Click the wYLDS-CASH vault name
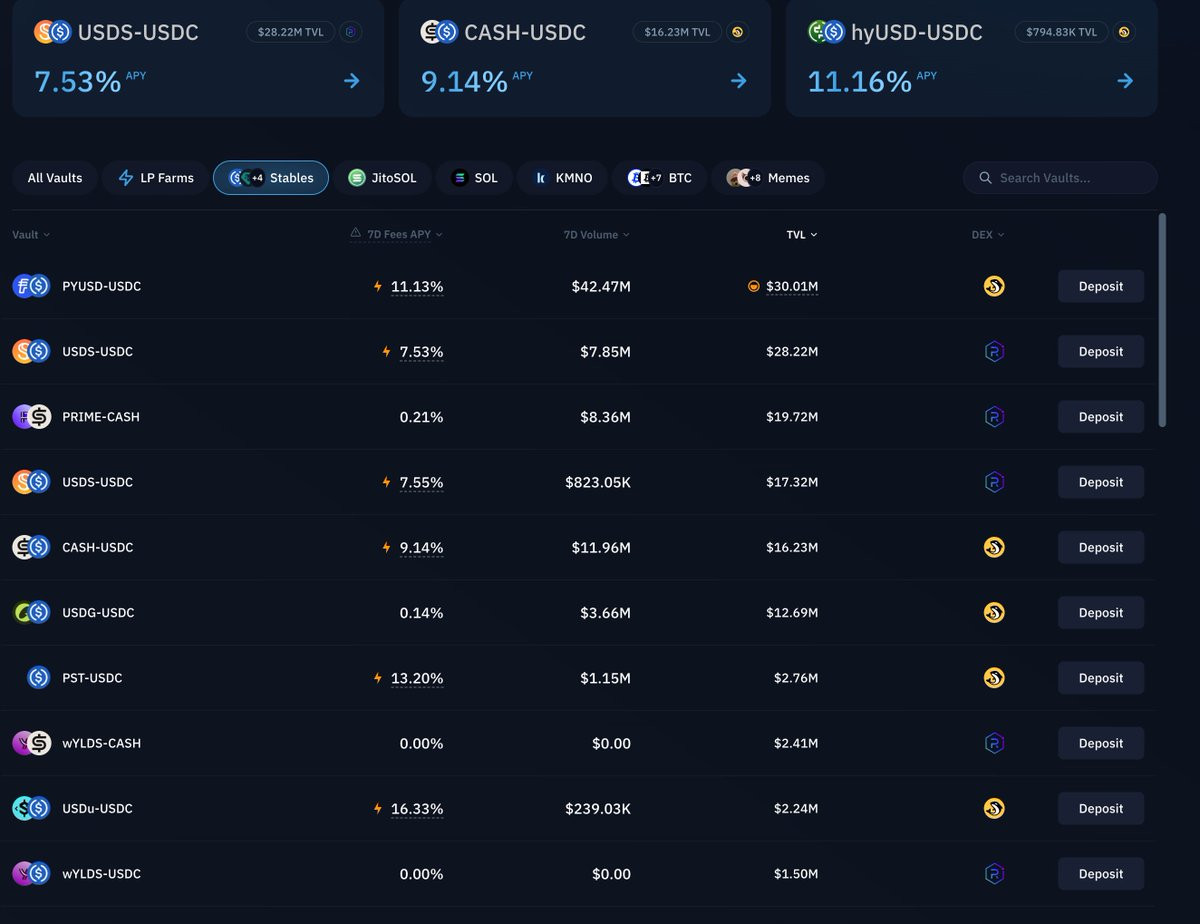Image resolution: width=1200 pixels, height=924 pixels. pyautogui.click(x=101, y=743)
